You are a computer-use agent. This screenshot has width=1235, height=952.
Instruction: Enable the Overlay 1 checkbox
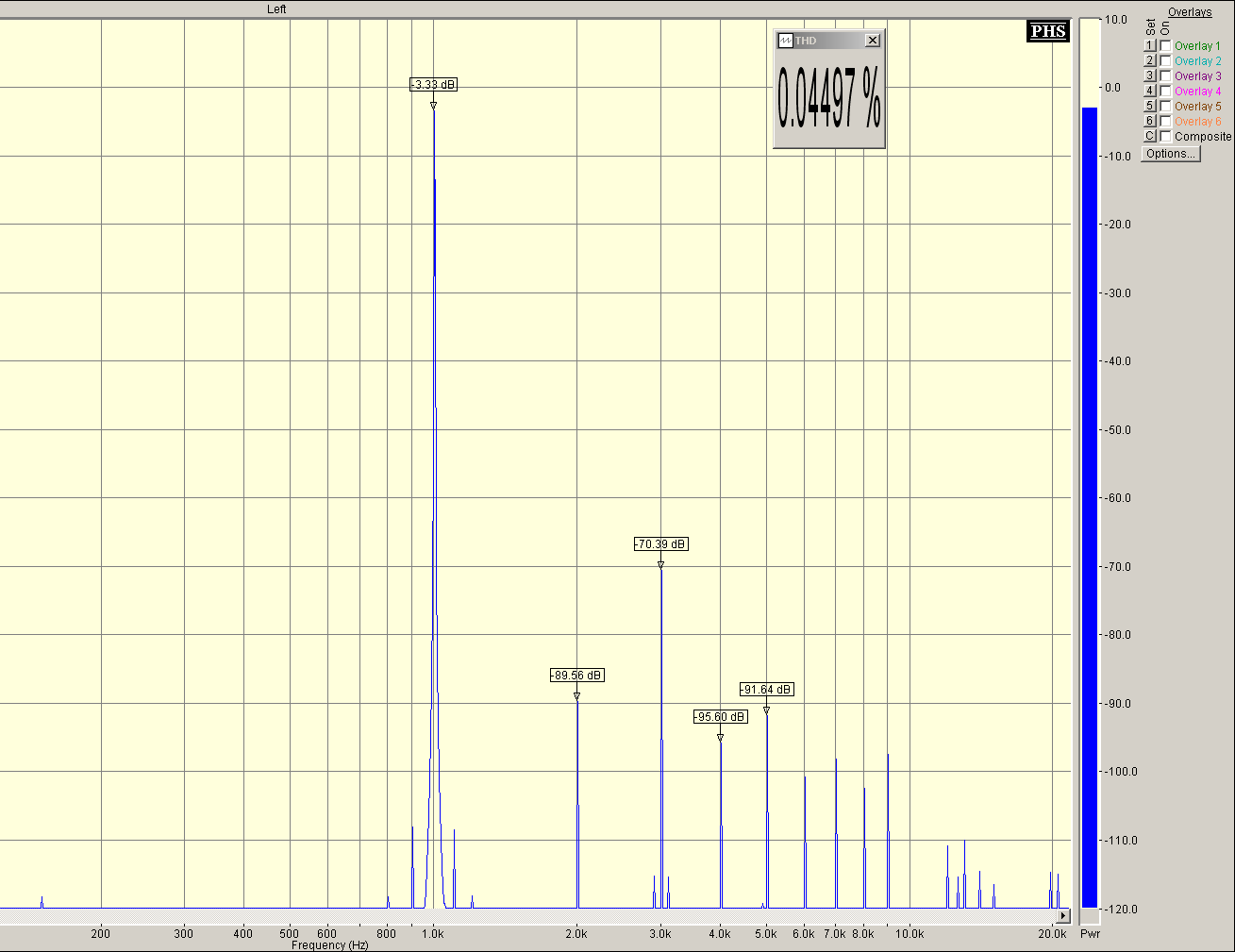[x=1166, y=45]
